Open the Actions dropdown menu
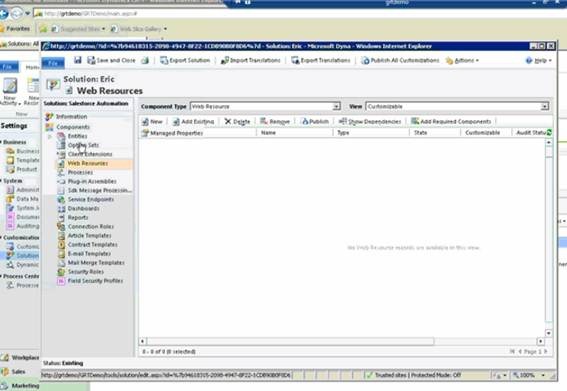The image size is (567, 391). coord(462,61)
